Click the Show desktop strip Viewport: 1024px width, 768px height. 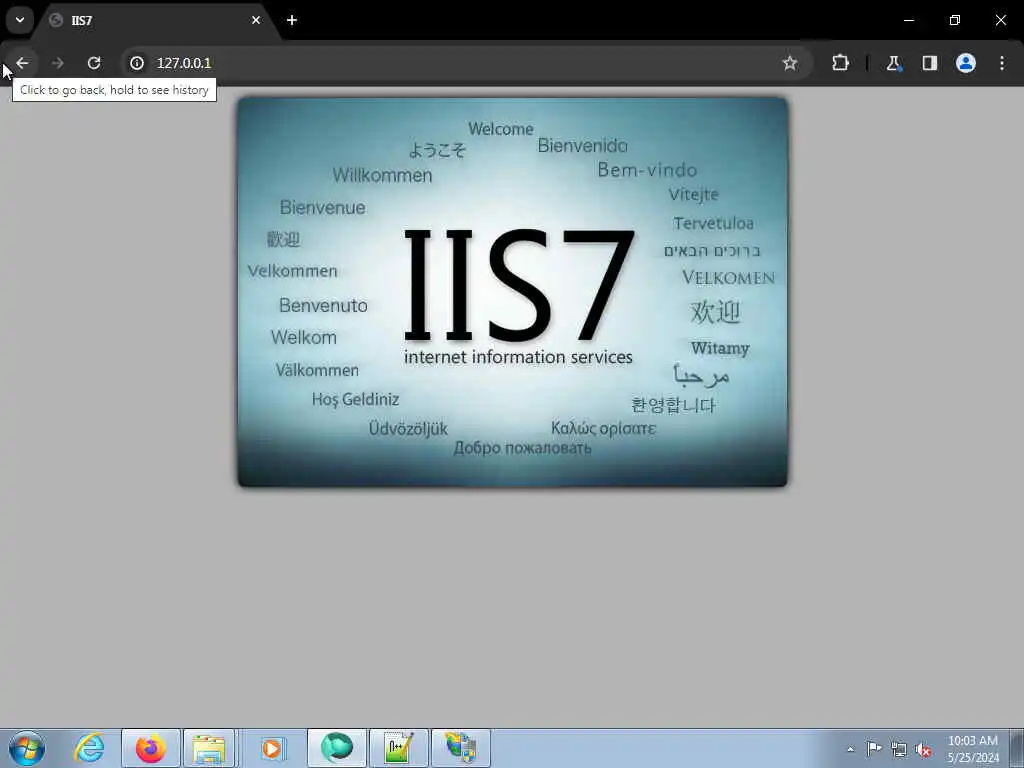pos(1017,748)
